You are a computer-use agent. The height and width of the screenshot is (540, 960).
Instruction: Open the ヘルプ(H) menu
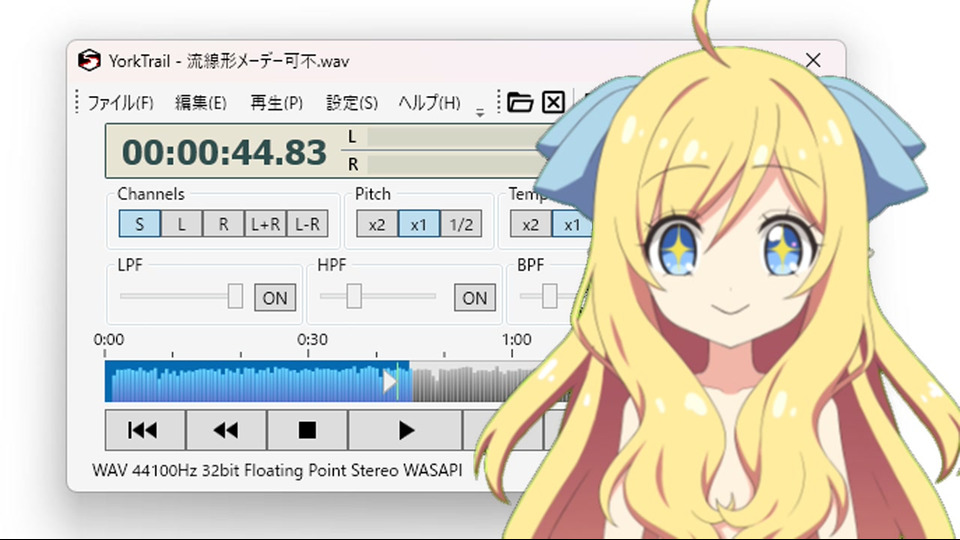[x=429, y=102]
